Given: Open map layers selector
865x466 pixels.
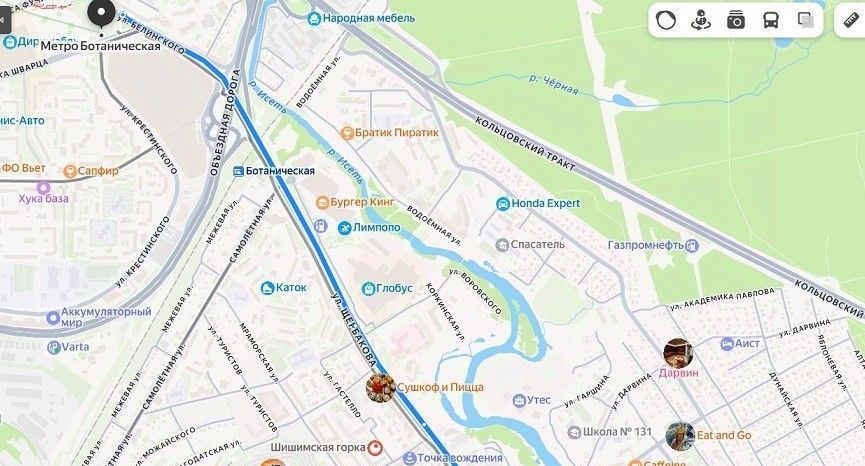Looking at the screenshot, I should click(x=805, y=20).
